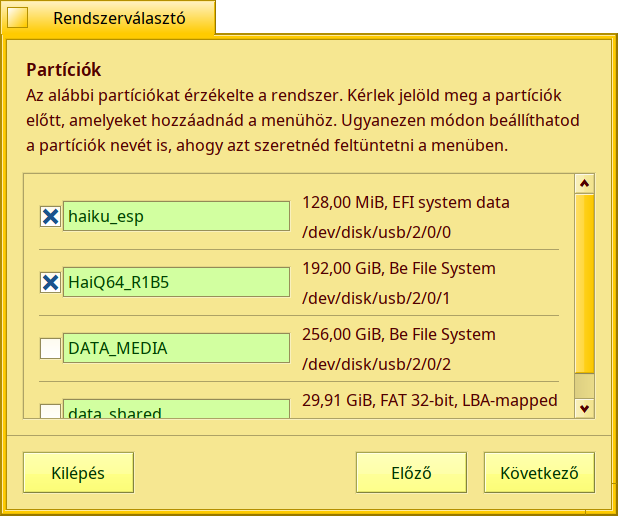
Task: Uncheck the HaiQ64_R1B5 partition checkbox
Action: (x=50, y=282)
